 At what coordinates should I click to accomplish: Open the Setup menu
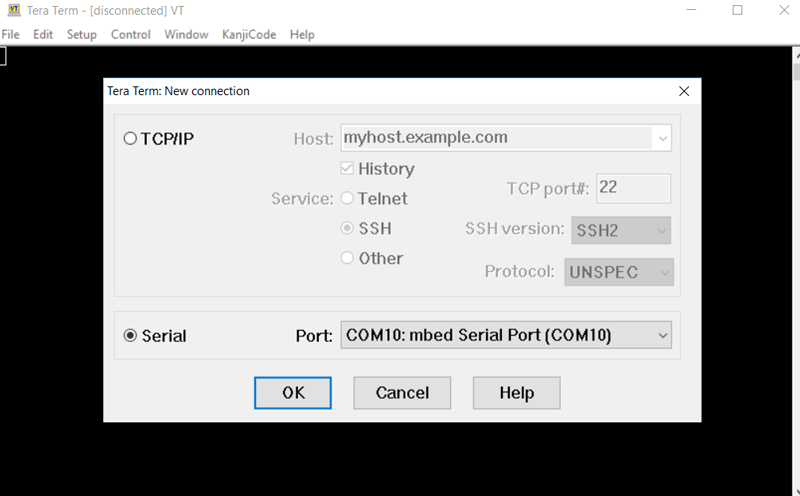click(82, 34)
